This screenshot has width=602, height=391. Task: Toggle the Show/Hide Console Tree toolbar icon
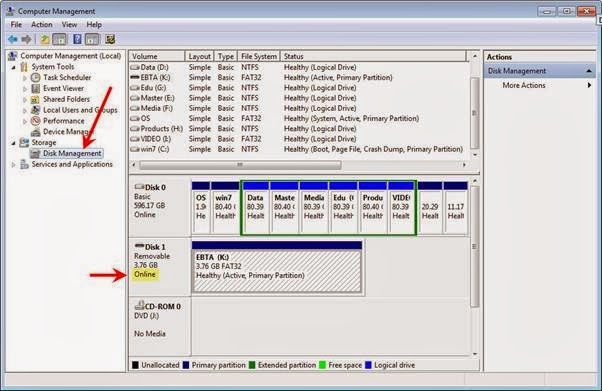(60, 39)
